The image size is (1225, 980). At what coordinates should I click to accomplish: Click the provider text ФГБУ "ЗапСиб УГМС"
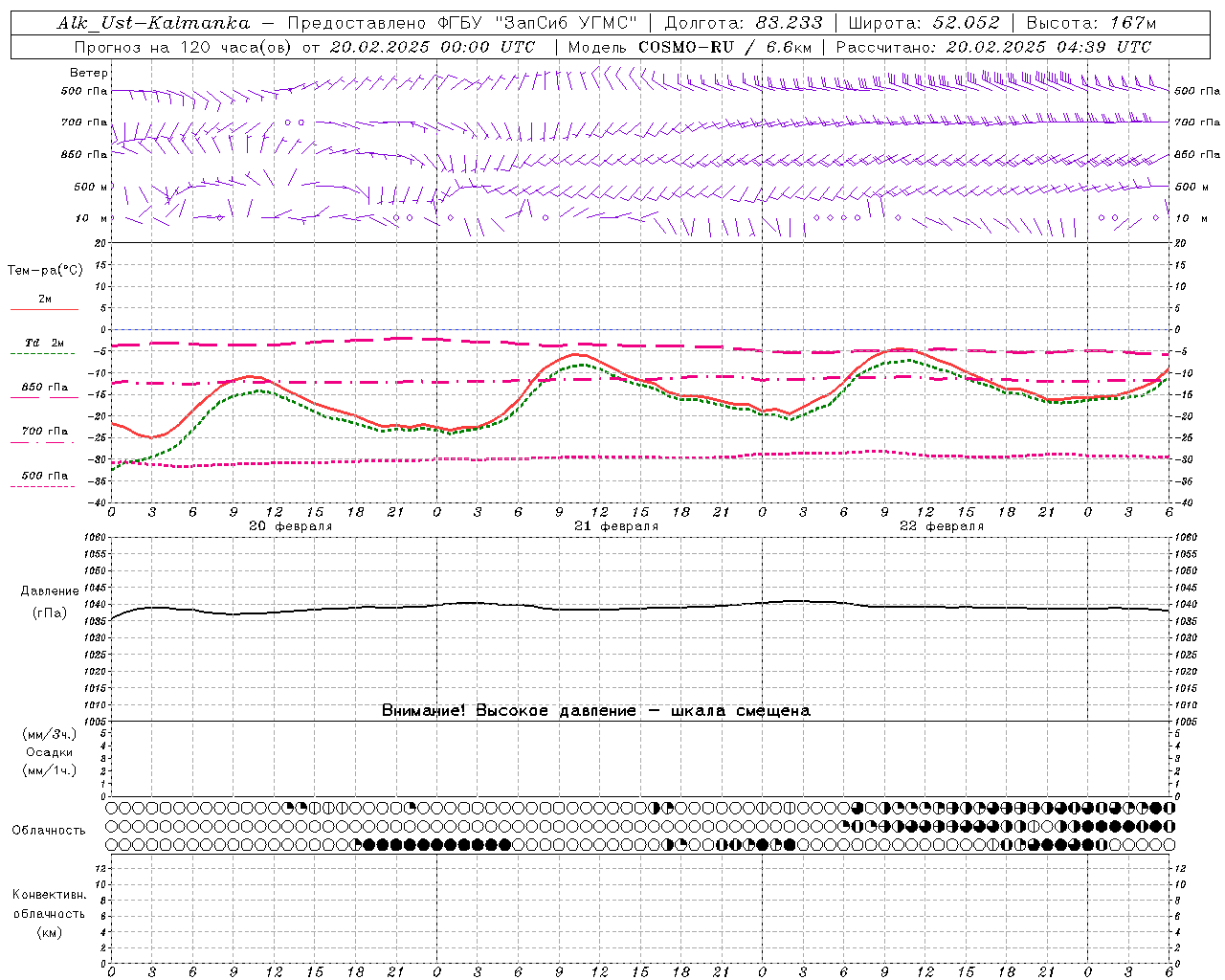(538, 24)
